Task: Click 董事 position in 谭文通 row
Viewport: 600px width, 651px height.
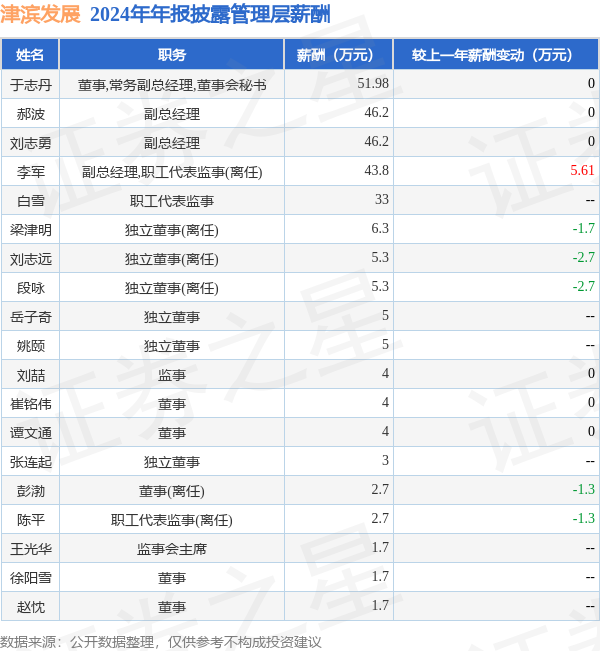Action: 171,433
